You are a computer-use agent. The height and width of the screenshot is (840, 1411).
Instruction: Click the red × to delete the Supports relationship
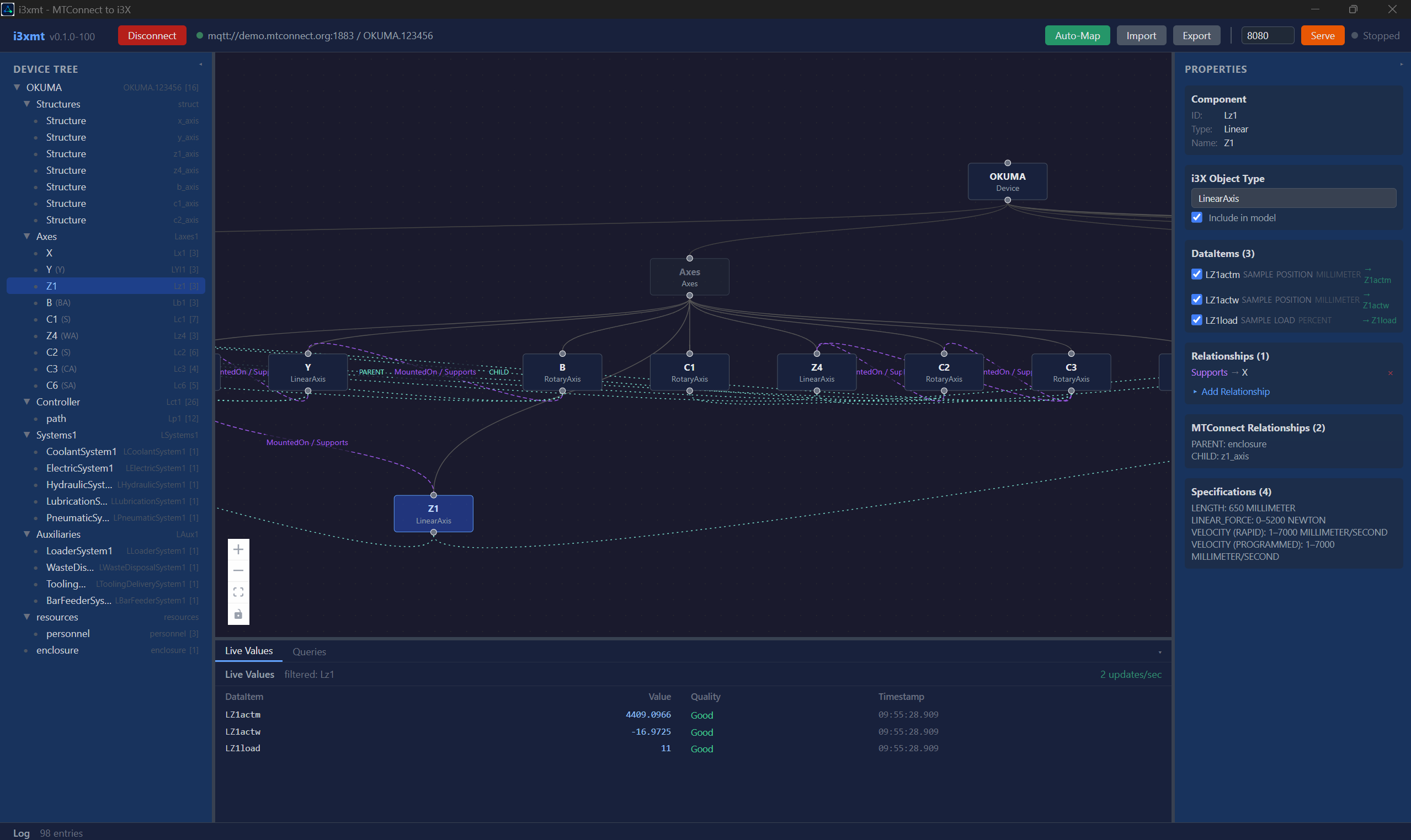[x=1390, y=372]
